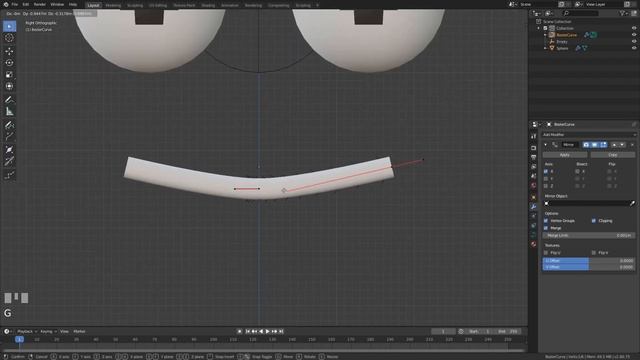Select the curve Draw tool
Viewport: 640px width, 360px height.
pyautogui.click(x=9, y=125)
